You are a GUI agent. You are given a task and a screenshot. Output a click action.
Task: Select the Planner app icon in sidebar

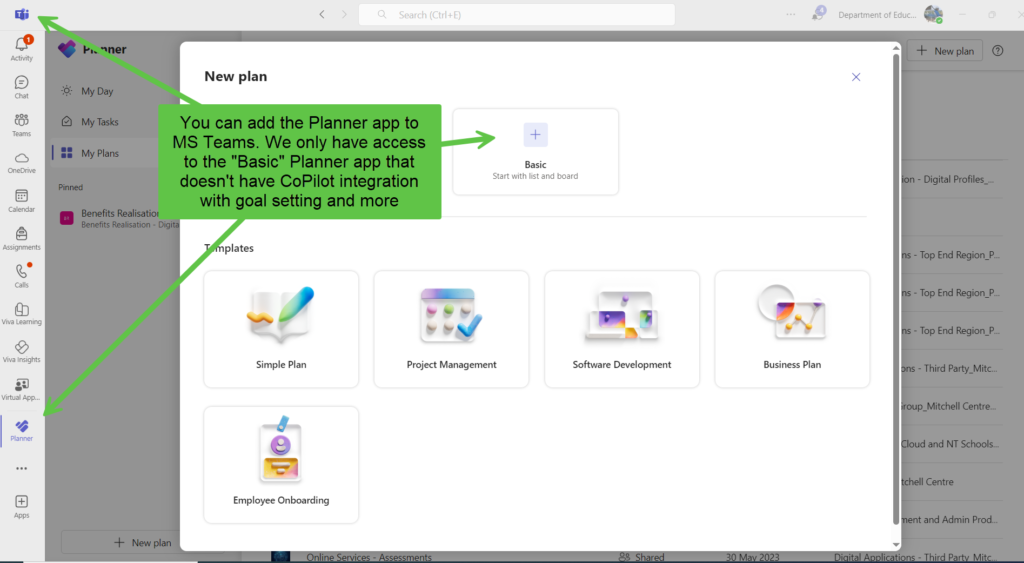tap(22, 430)
